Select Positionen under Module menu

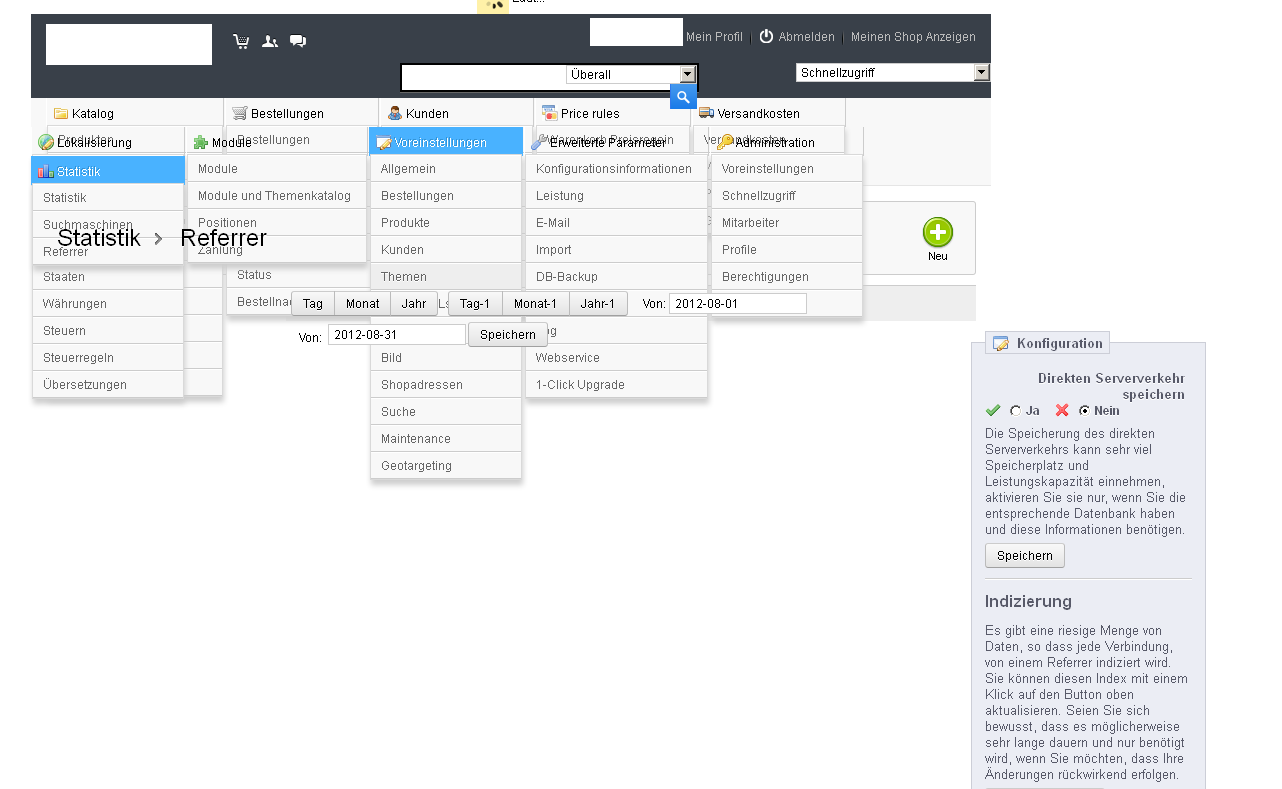pos(277,222)
